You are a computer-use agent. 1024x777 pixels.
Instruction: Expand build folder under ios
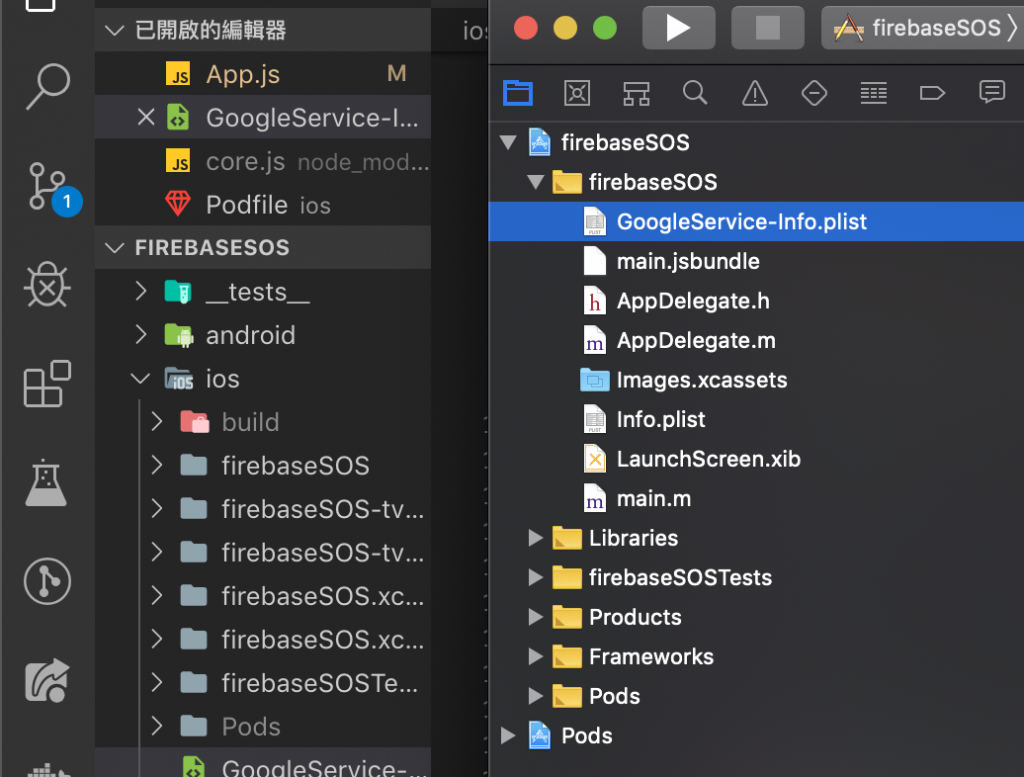click(x=157, y=422)
